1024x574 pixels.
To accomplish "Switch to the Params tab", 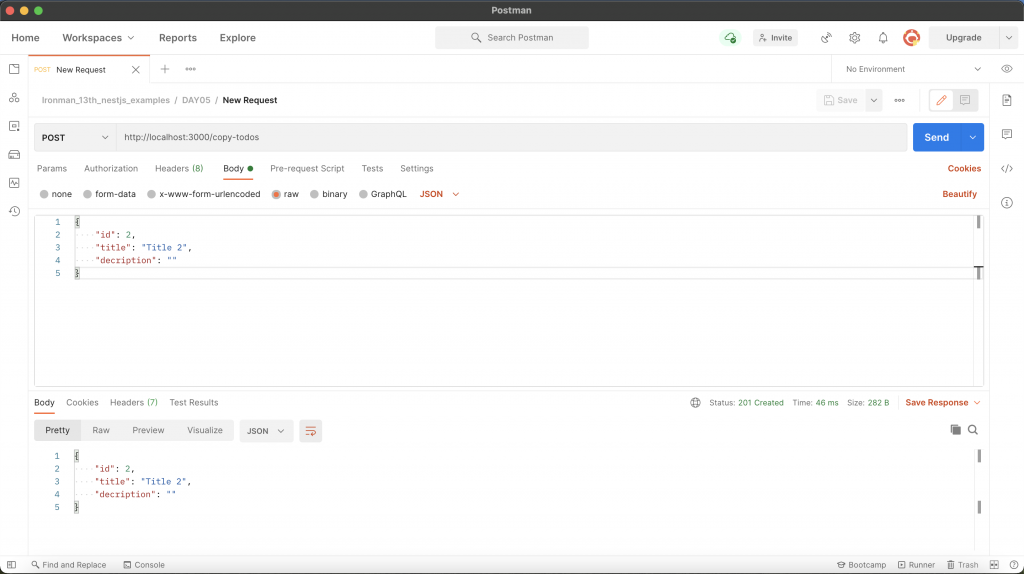I will [52, 168].
